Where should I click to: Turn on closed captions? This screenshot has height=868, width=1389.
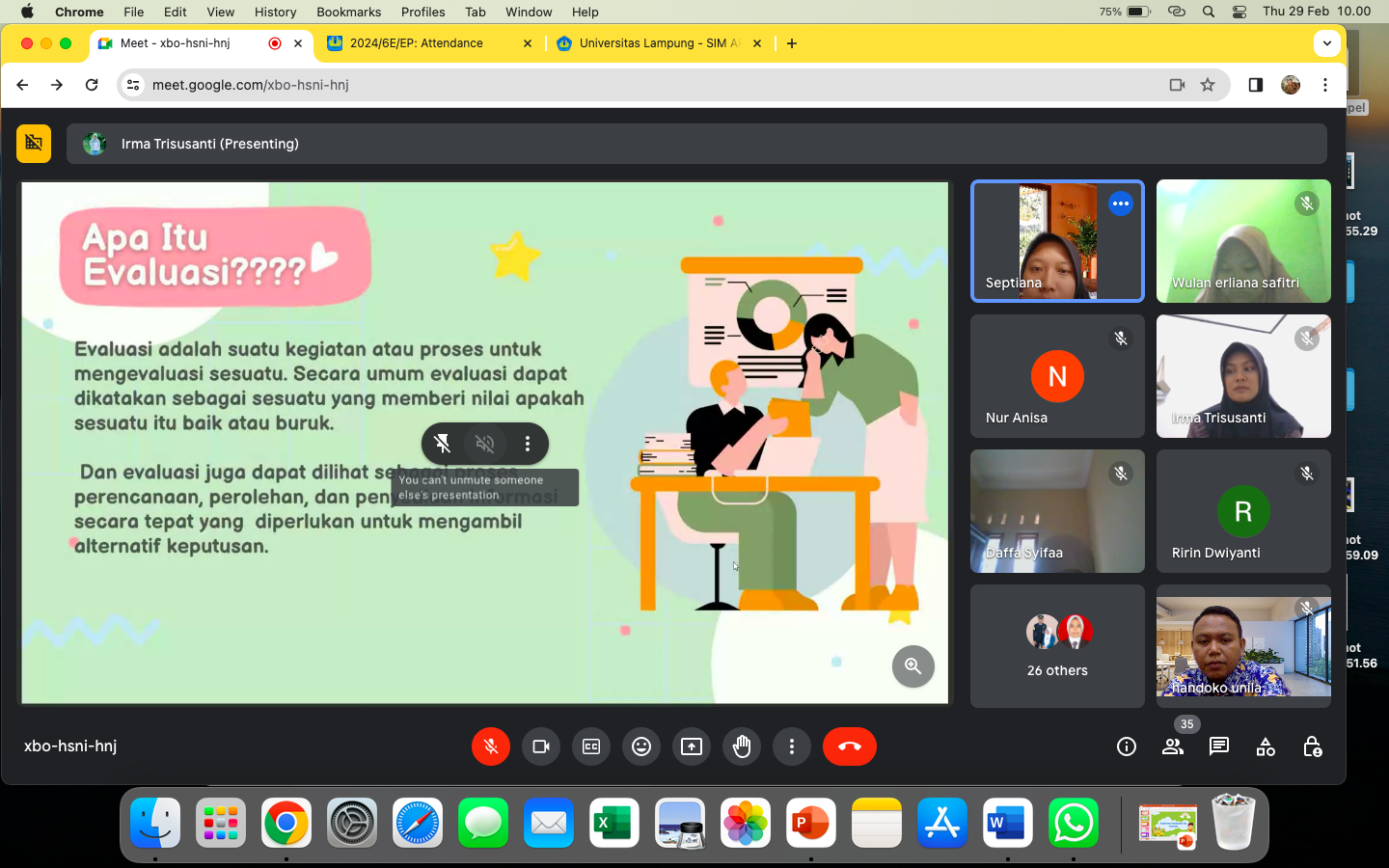tap(591, 746)
